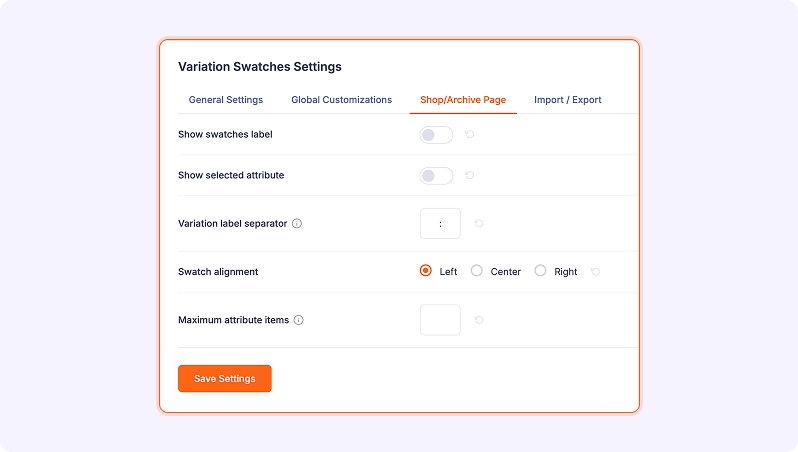Viewport: 798px width, 452px height.
Task: Open the Shop/Archive Page tab
Action: (x=463, y=100)
